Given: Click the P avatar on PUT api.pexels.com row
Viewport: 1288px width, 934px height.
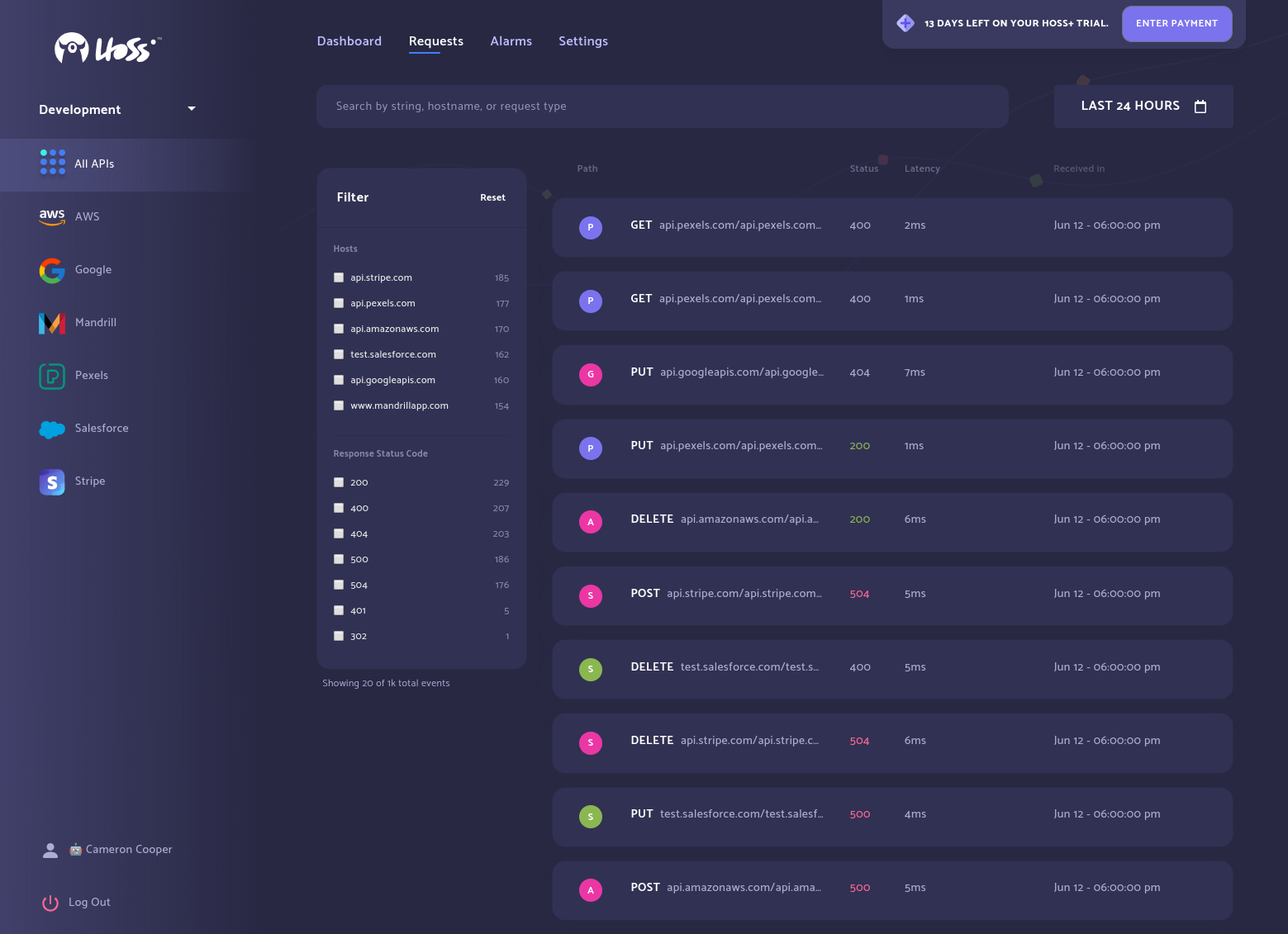Looking at the screenshot, I should tap(591, 448).
